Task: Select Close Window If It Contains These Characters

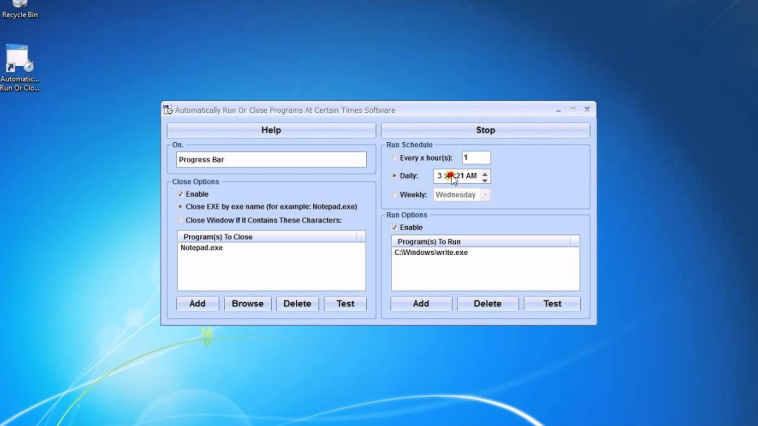Action: coord(180,220)
